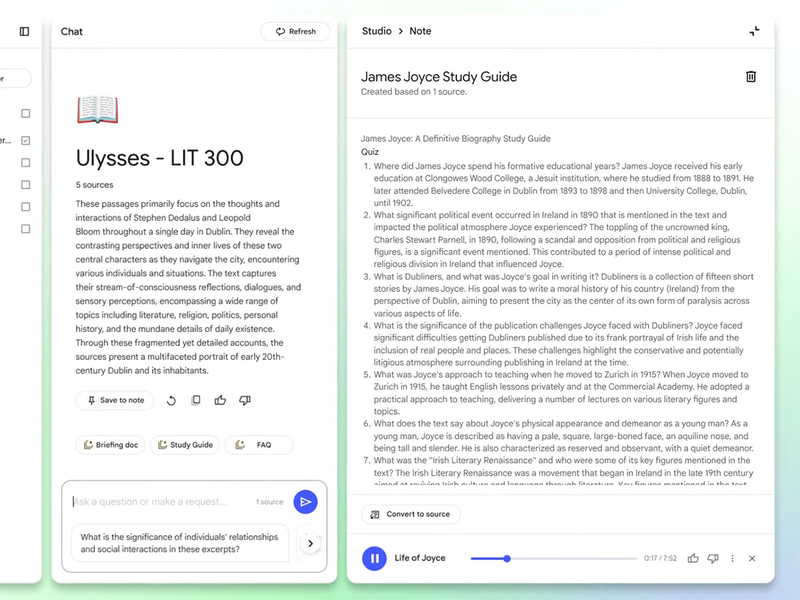The height and width of the screenshot is (600, 800).
Task: Toggle the third source checkbox in the sidebar
Action: [26, 163]
